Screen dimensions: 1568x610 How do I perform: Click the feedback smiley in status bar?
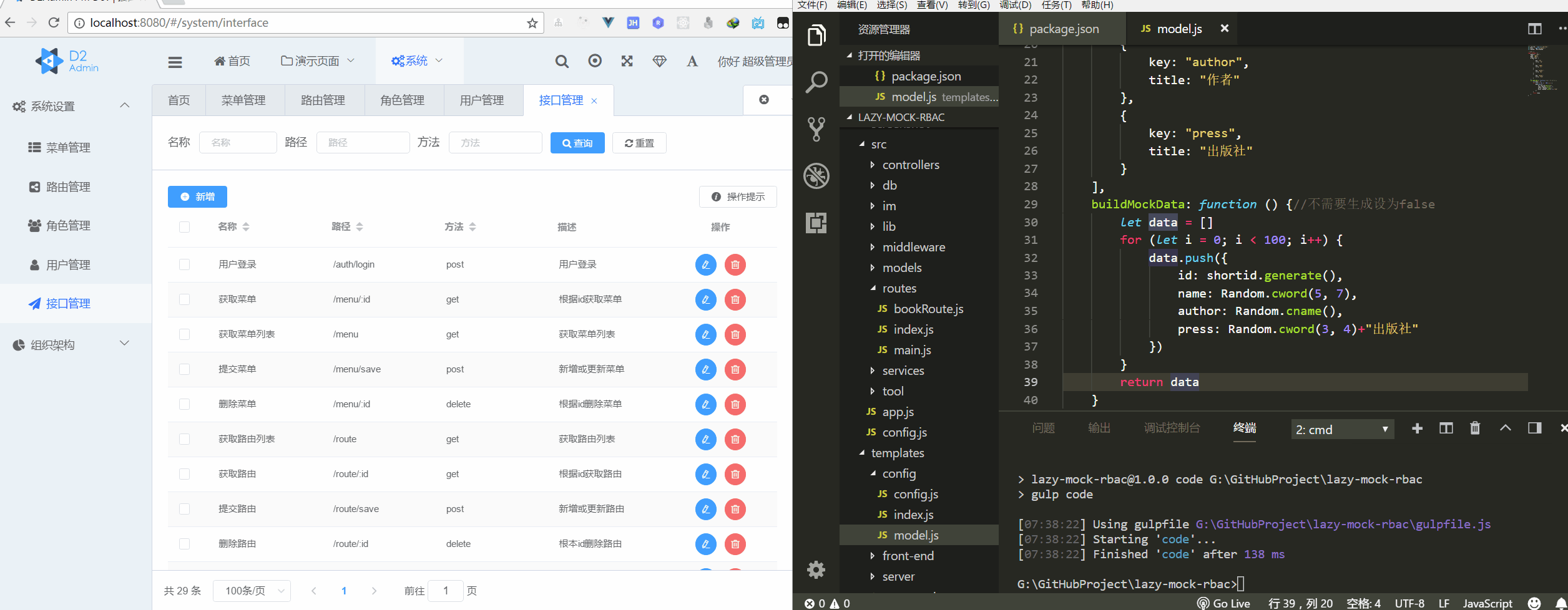coord(1534,603)
